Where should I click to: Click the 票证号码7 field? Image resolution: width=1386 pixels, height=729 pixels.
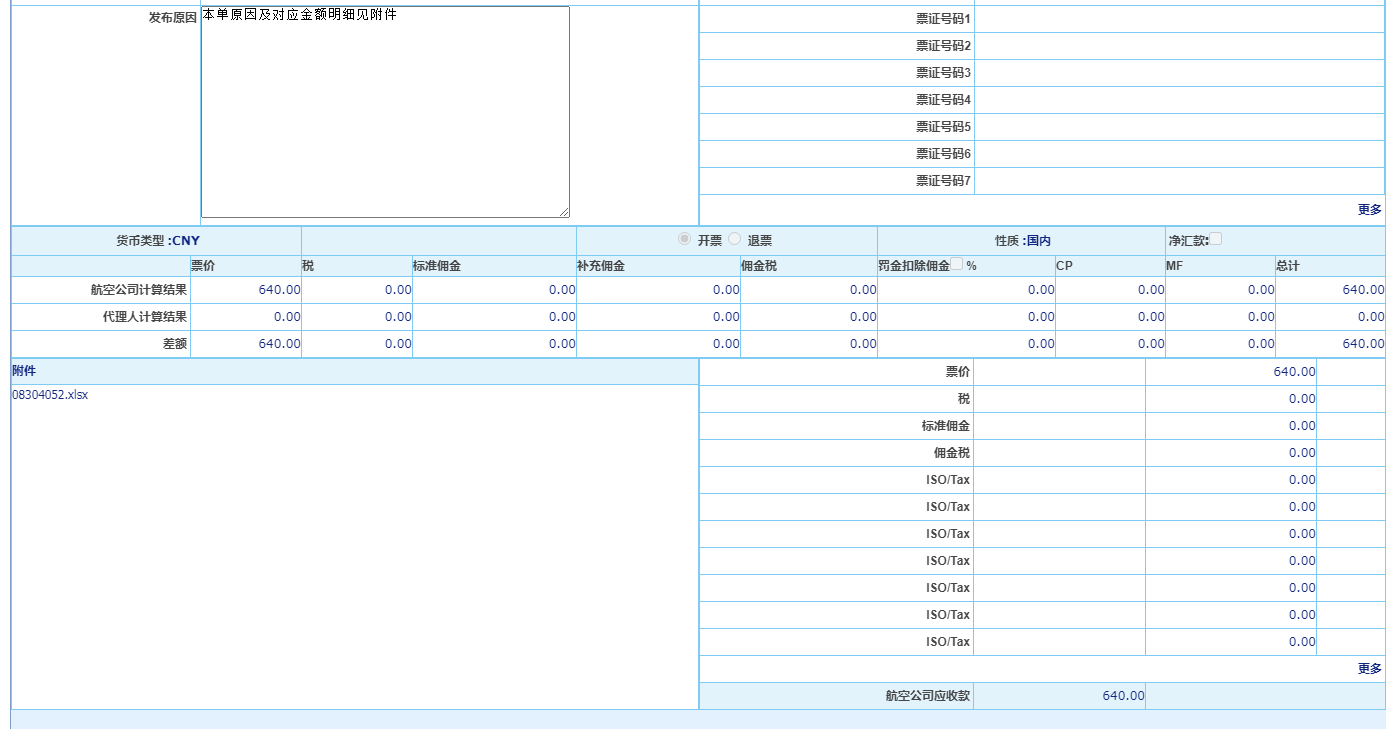coord(1179,181)
